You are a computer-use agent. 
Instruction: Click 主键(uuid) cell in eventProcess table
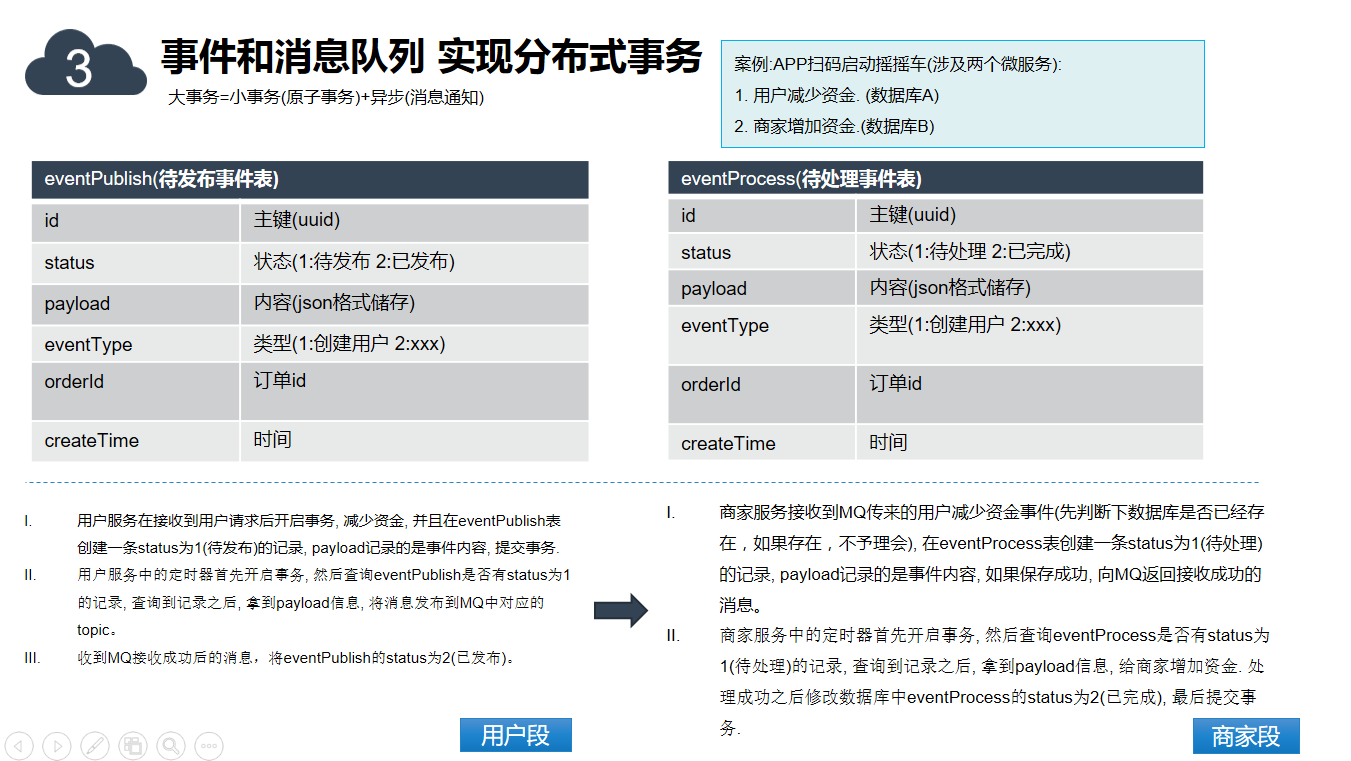pyautogui.click(x=1030, y=216)
